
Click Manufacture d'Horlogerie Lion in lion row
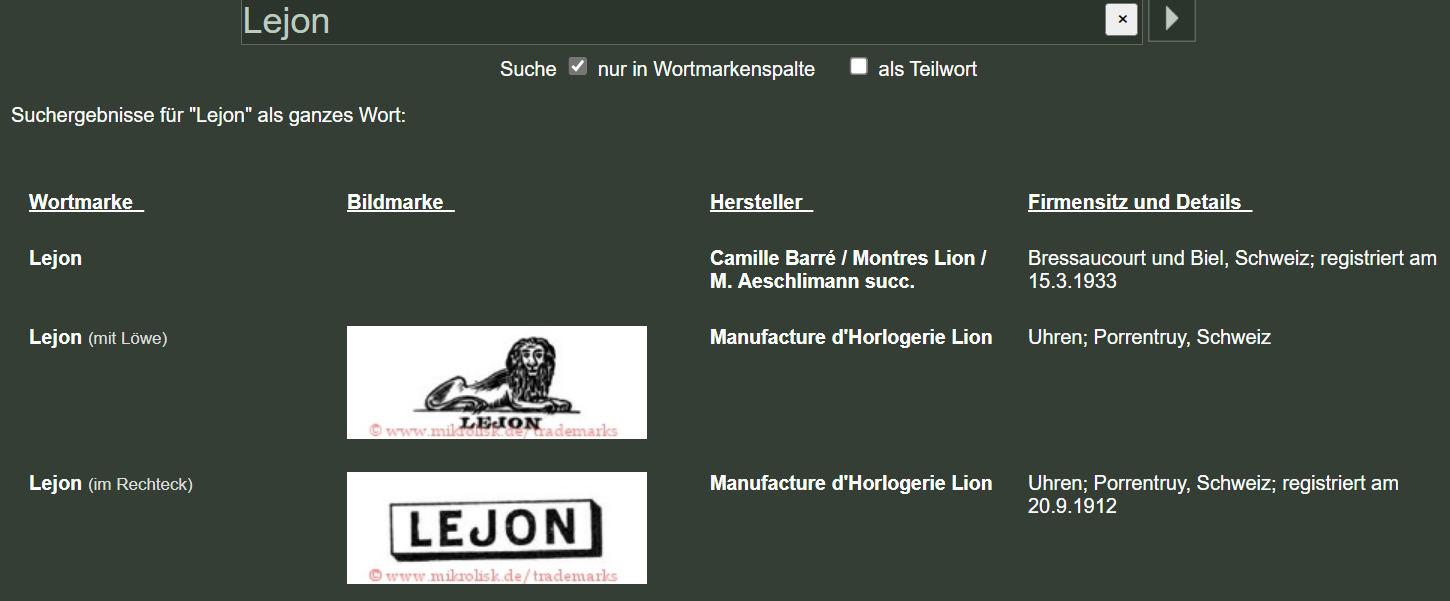pos(851,337)
